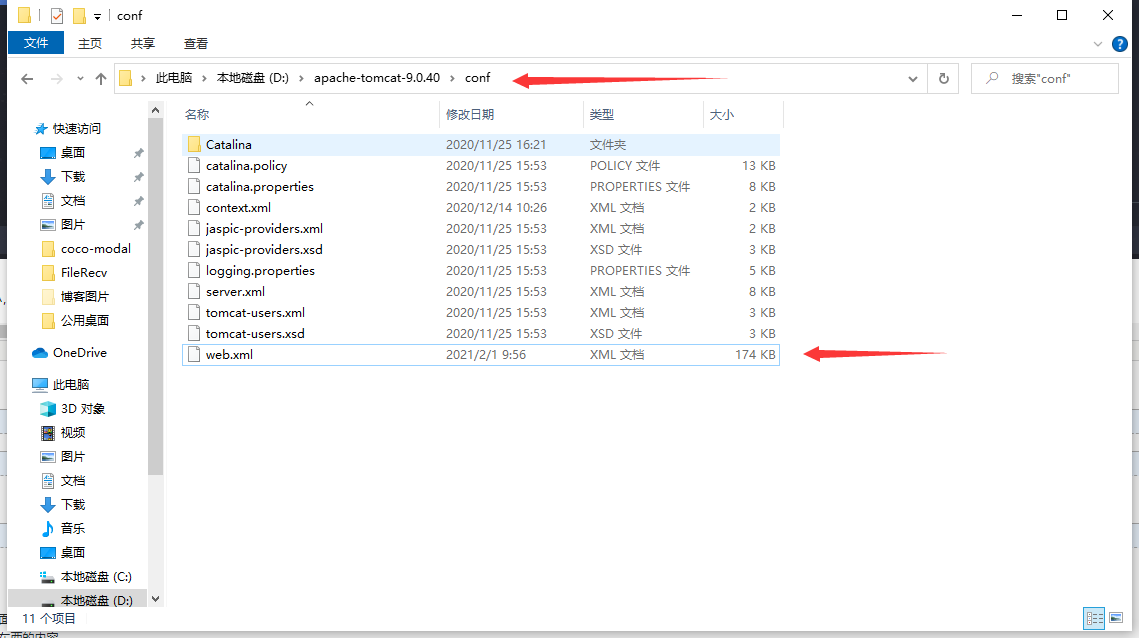Unpin 图片 from quick access

(x=138, y=225)
